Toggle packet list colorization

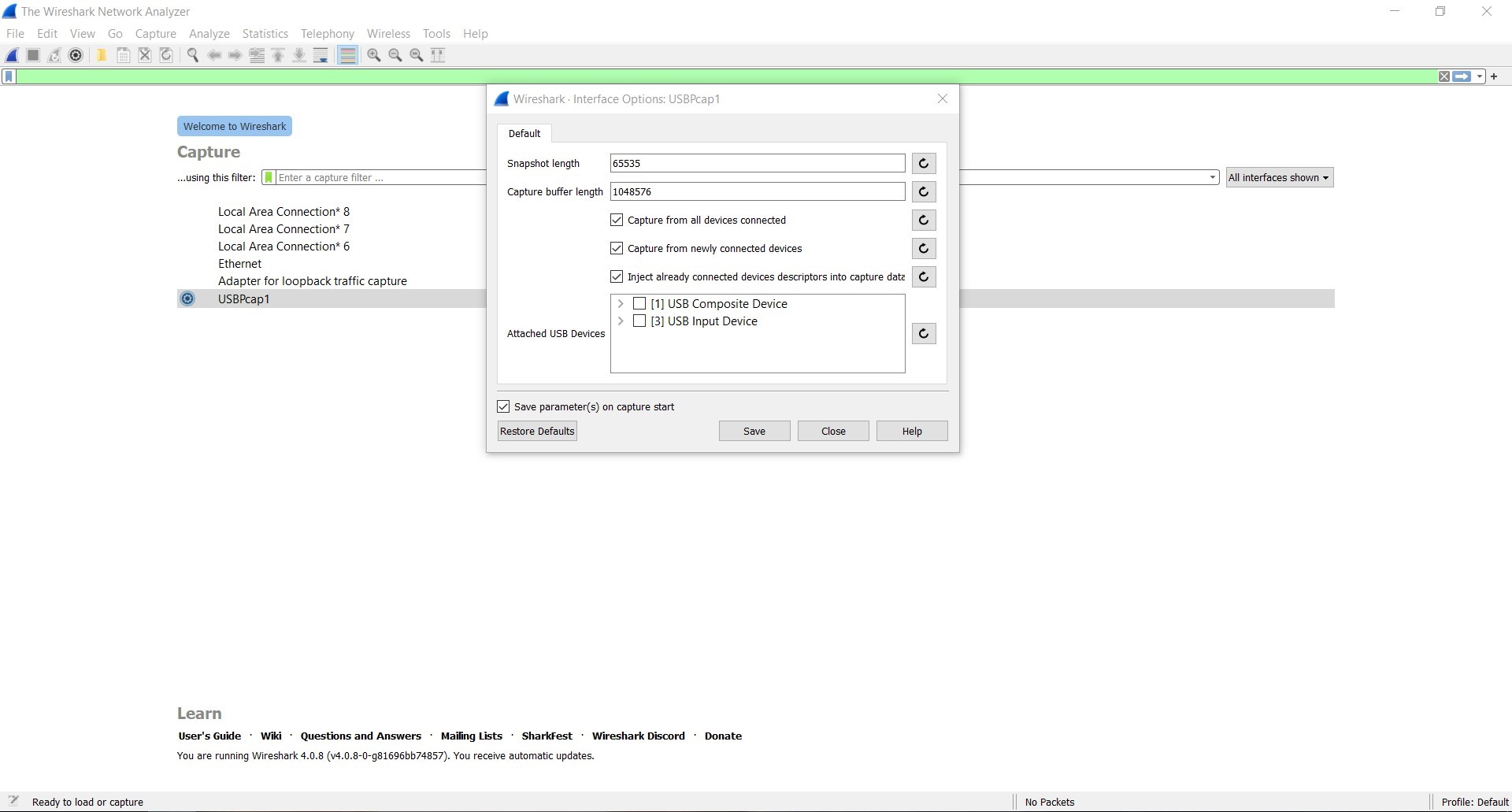[x=347, y=55]
